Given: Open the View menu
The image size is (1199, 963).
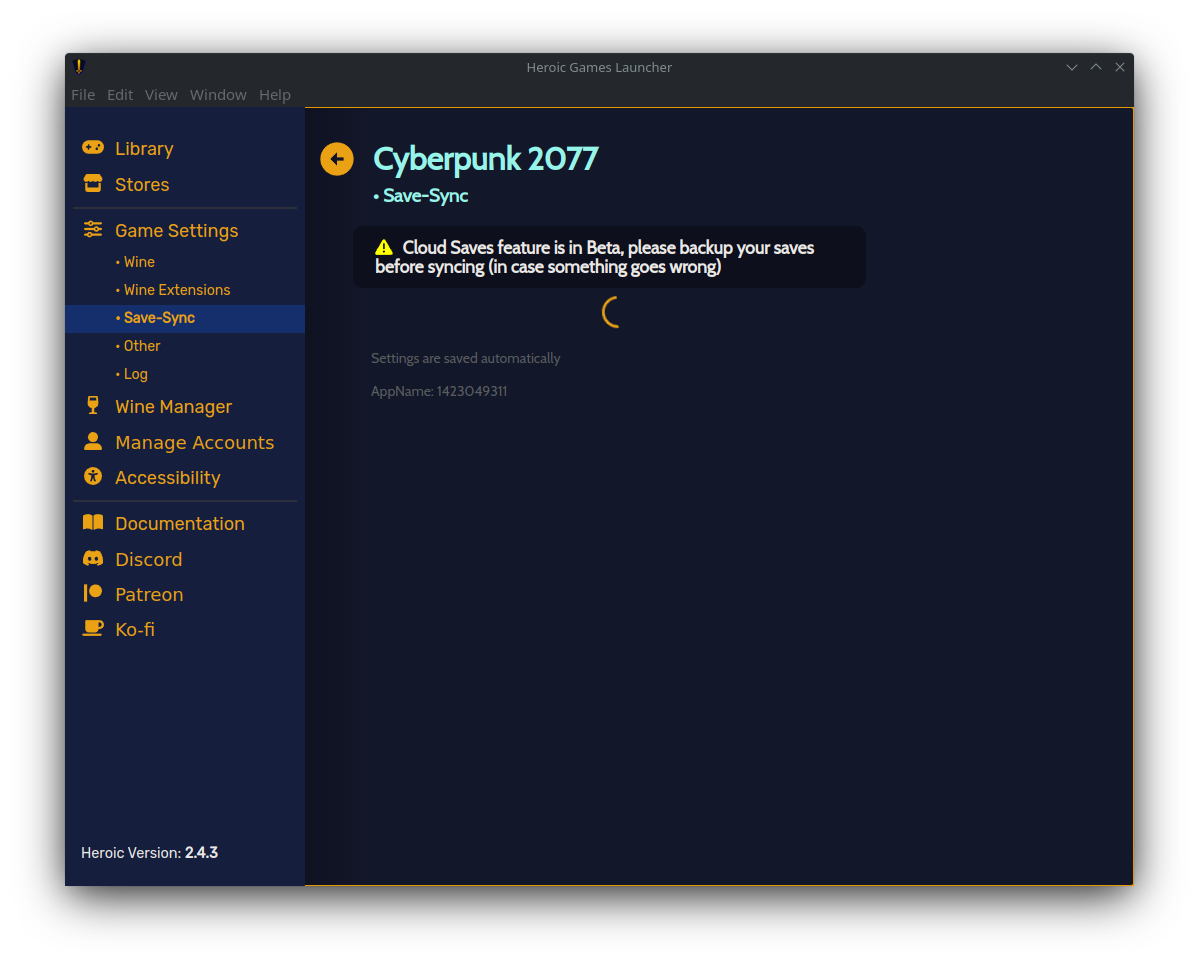Looking at the screenshot, I should point(161,94).
